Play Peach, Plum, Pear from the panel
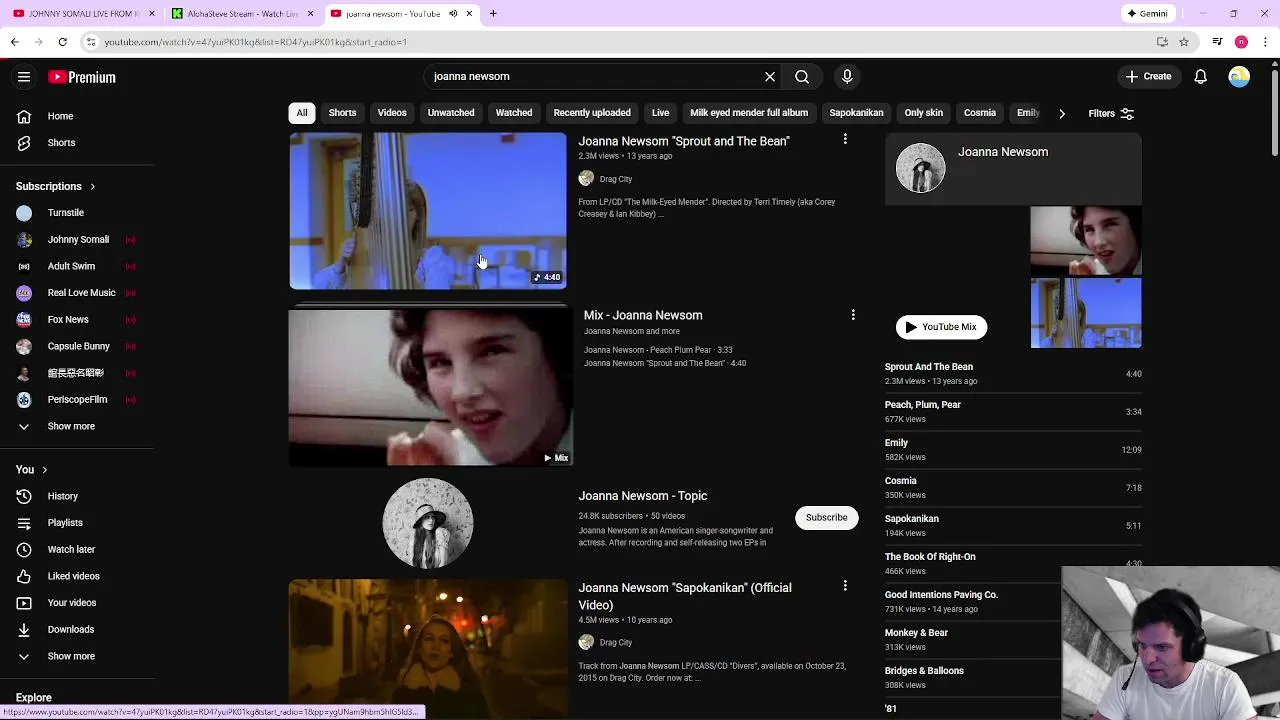Screen dimensions: 1280x720 point(1012,411)
